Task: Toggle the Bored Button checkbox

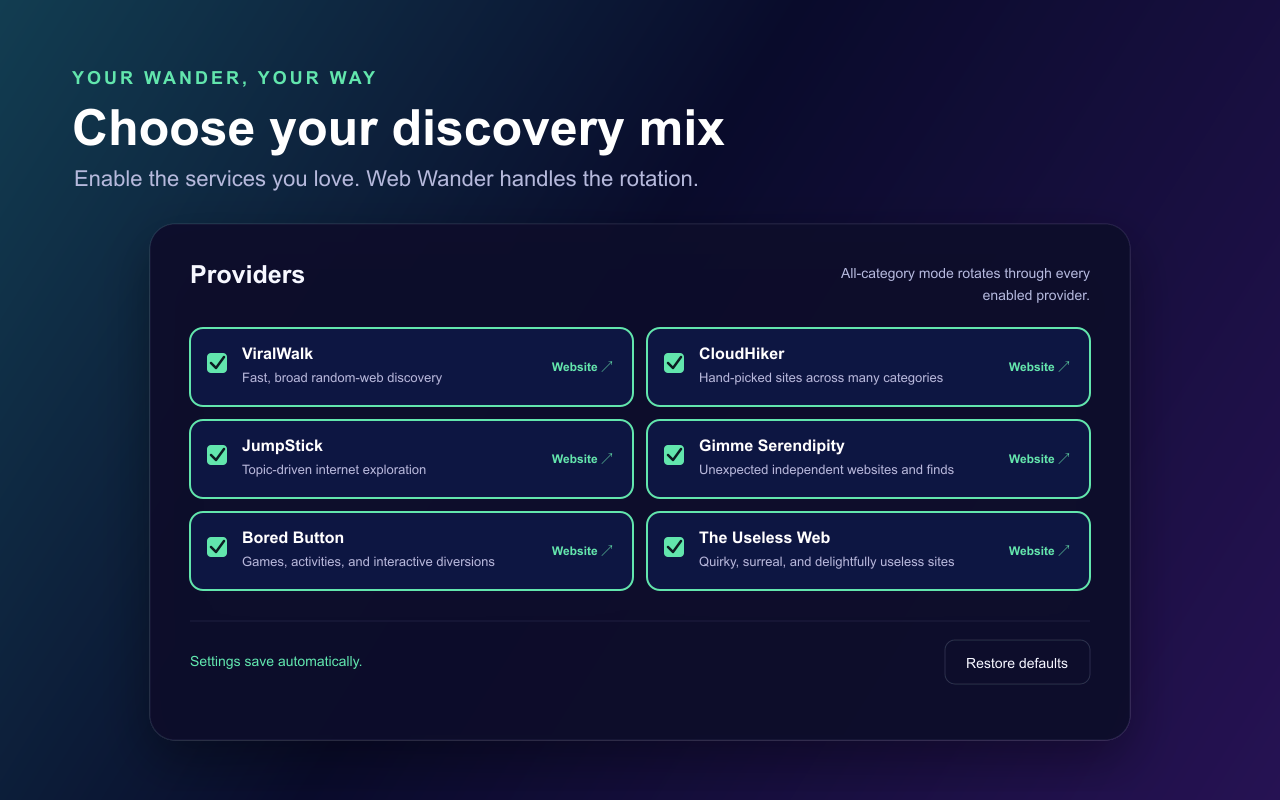Action: (217, 547)
